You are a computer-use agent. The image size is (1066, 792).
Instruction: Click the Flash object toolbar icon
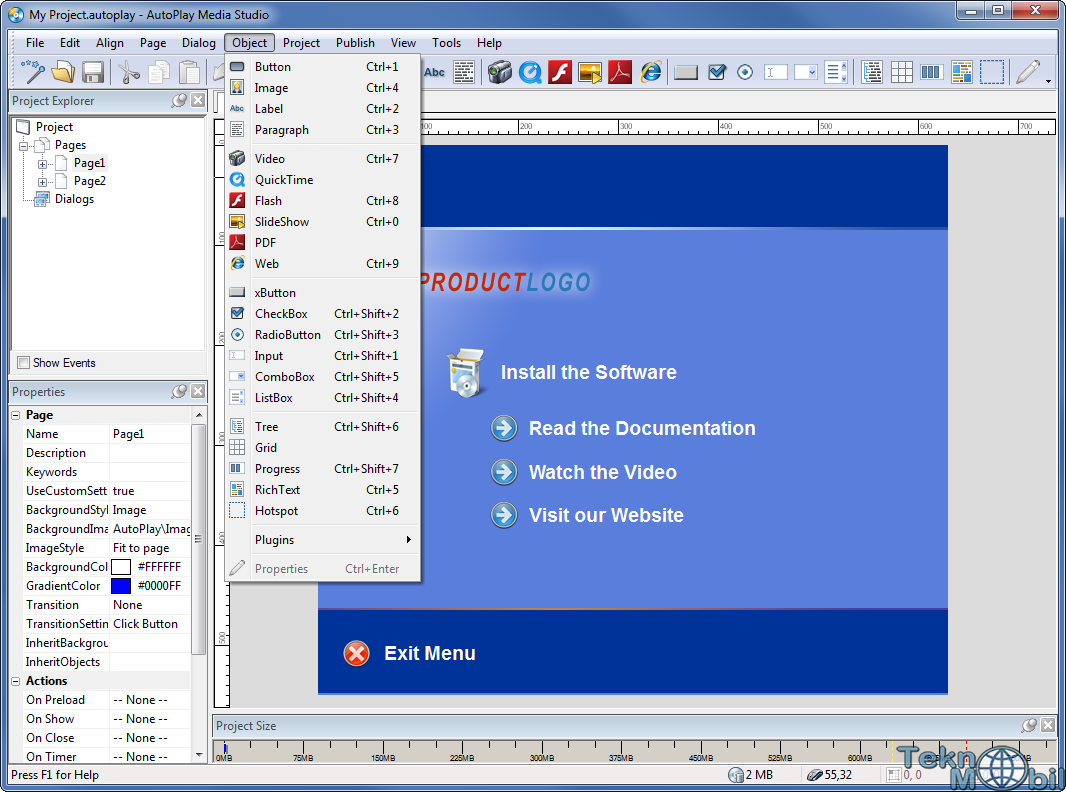pyautogui.click(x=560, y=72)
